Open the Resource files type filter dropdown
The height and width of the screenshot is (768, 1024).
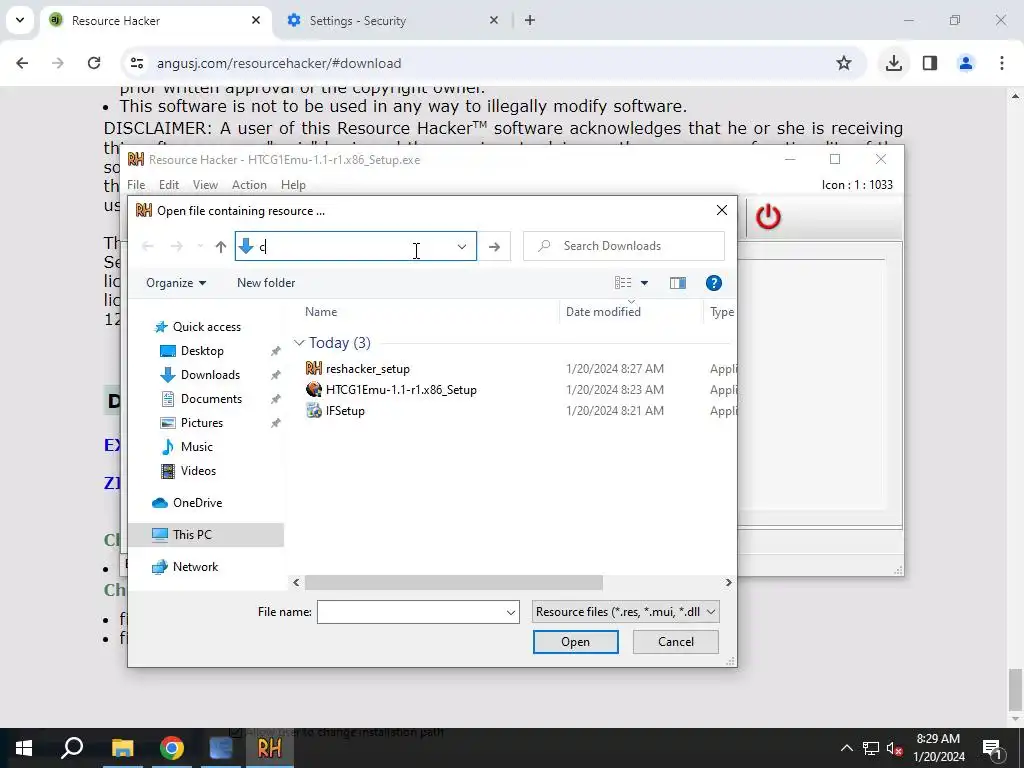coord(626,612)
